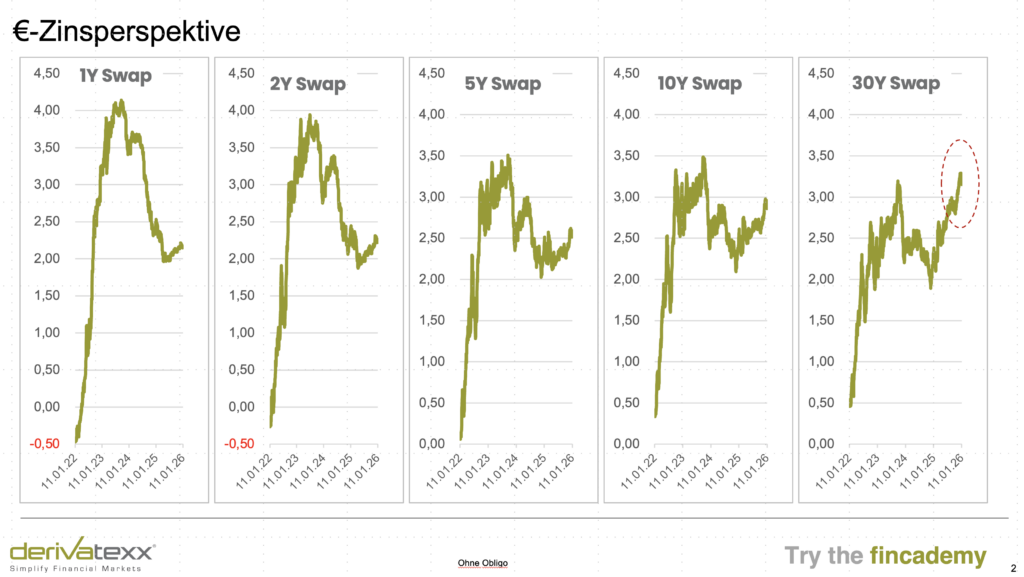The height and width of the screenshot is (577, 1024).
Task: Click the red -0,50 label in 1Y chart
Action: 48,443
